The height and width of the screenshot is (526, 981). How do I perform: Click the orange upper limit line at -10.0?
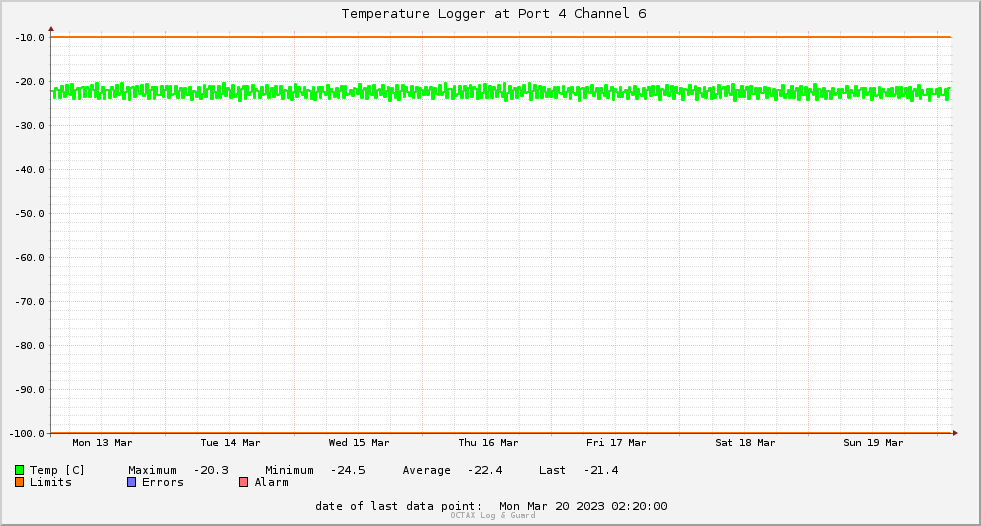coord(501,37)
